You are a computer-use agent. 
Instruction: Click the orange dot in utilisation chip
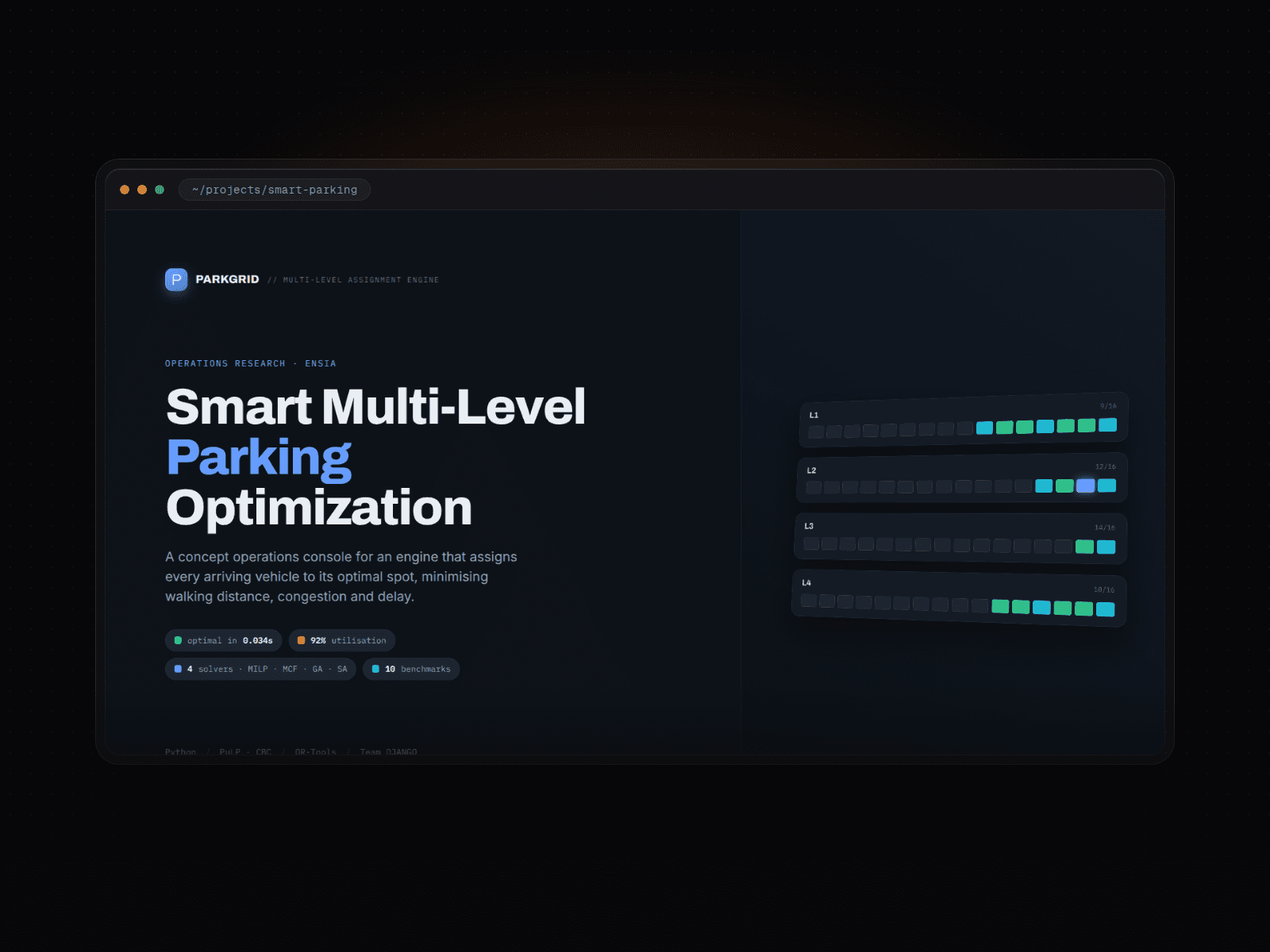coord(301,640)
